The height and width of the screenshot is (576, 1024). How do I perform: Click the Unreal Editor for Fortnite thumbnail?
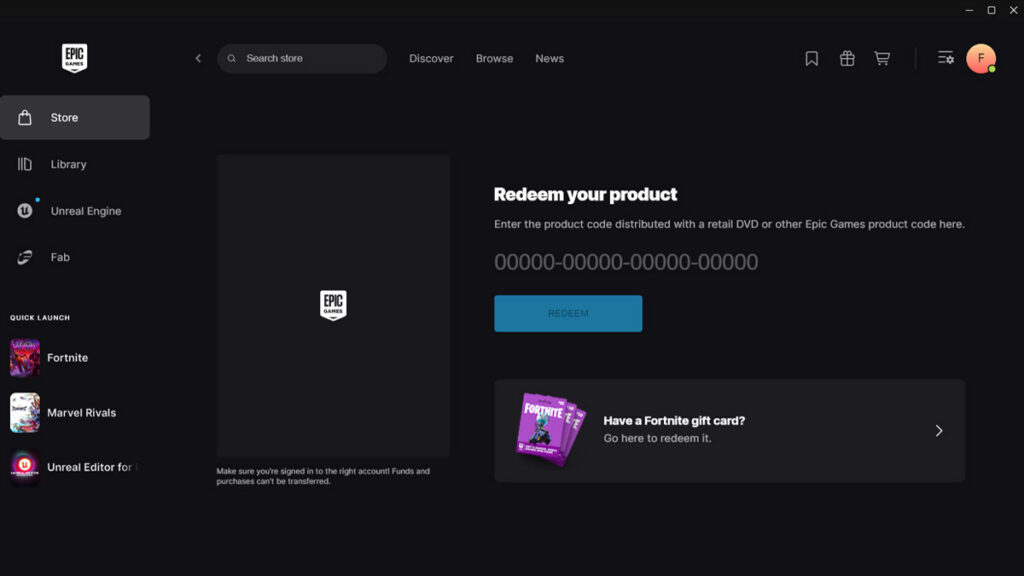click(25, 467)
